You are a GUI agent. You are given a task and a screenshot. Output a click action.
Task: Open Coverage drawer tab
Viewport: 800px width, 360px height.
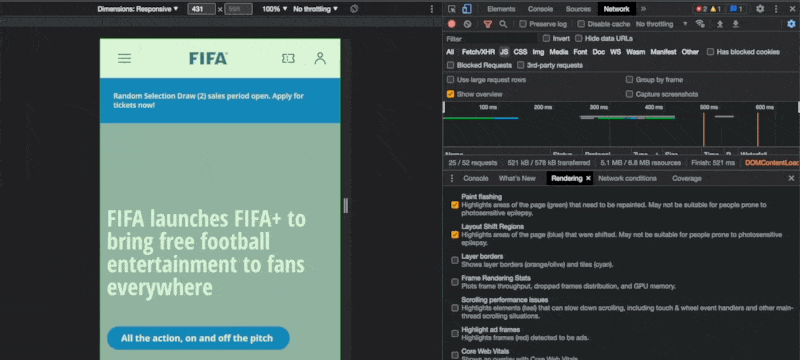(x=687, y=178)
